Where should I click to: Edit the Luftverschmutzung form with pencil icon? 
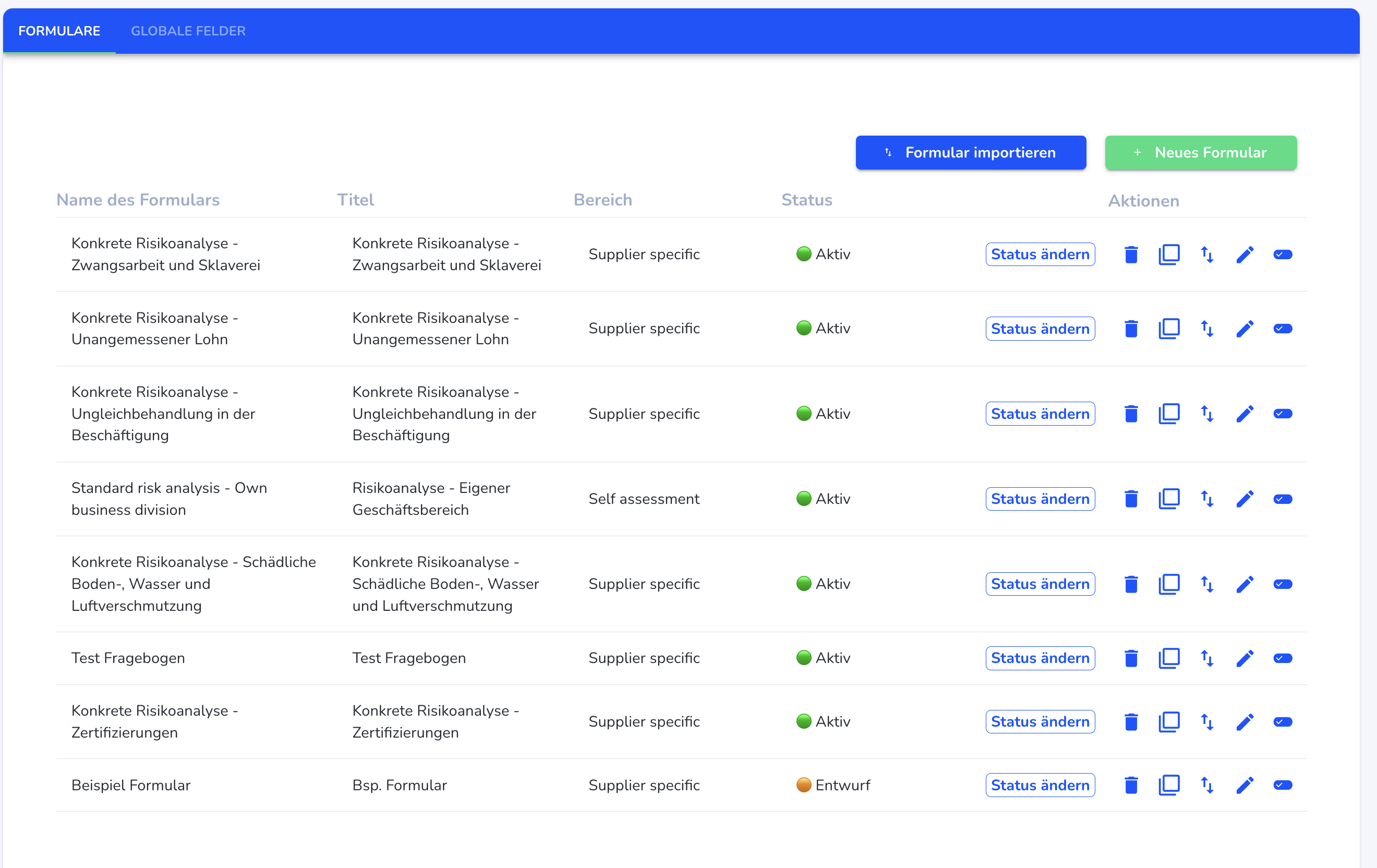click(x=1245, y=584)
